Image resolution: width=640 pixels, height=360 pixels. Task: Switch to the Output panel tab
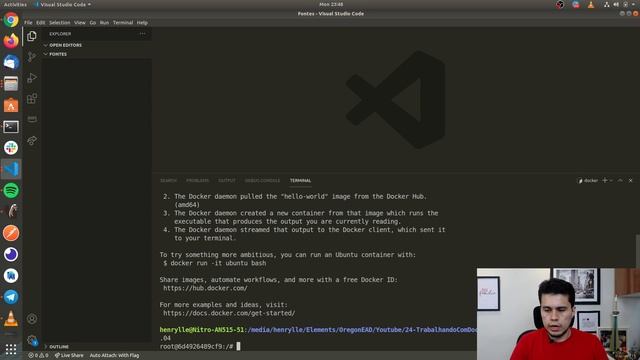point(227,181)
